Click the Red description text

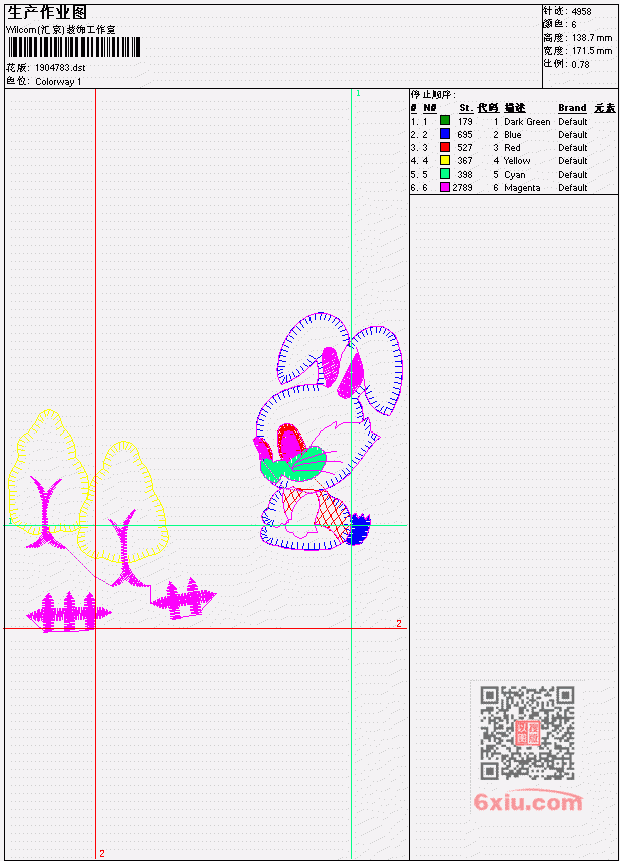click(x=512, y=148)
